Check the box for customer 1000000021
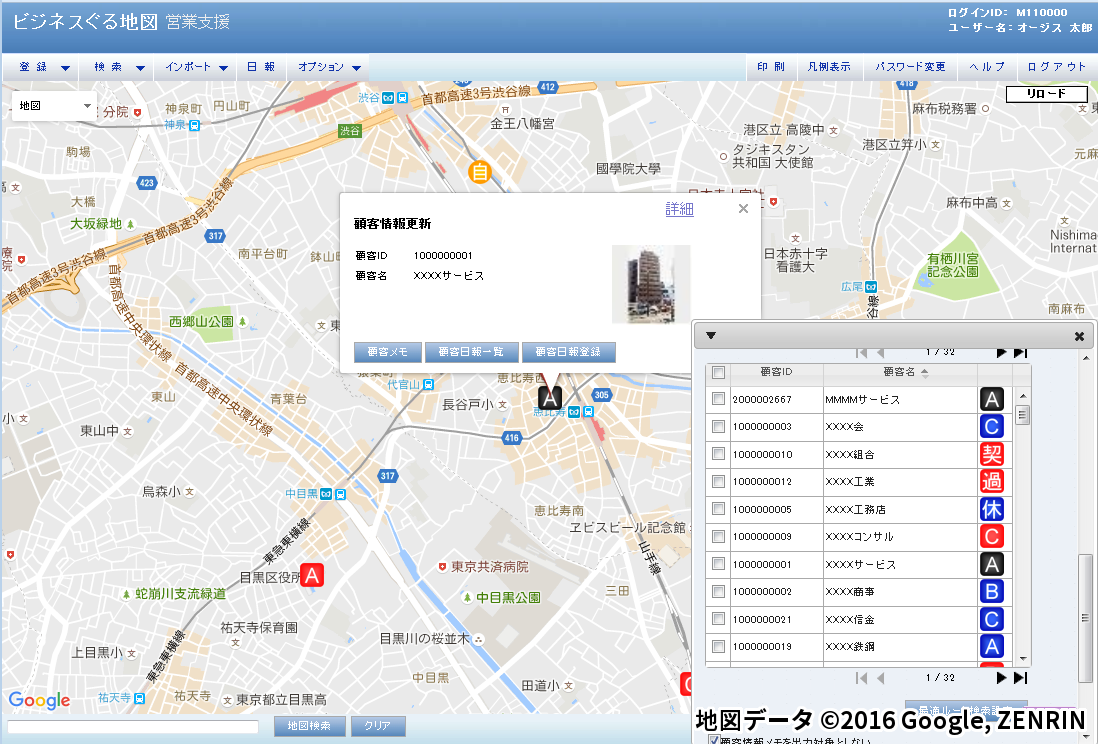This screenshot has width=1098, height=744. (718, 619)
